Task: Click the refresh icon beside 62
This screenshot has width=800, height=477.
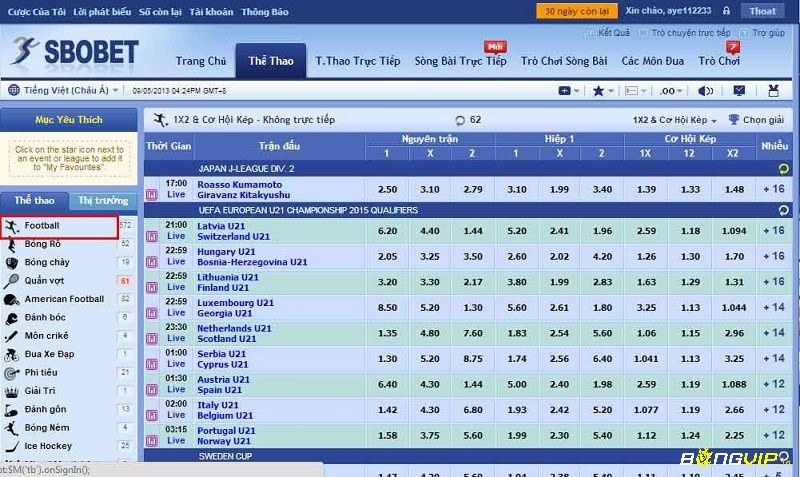Action: (460, 120)
